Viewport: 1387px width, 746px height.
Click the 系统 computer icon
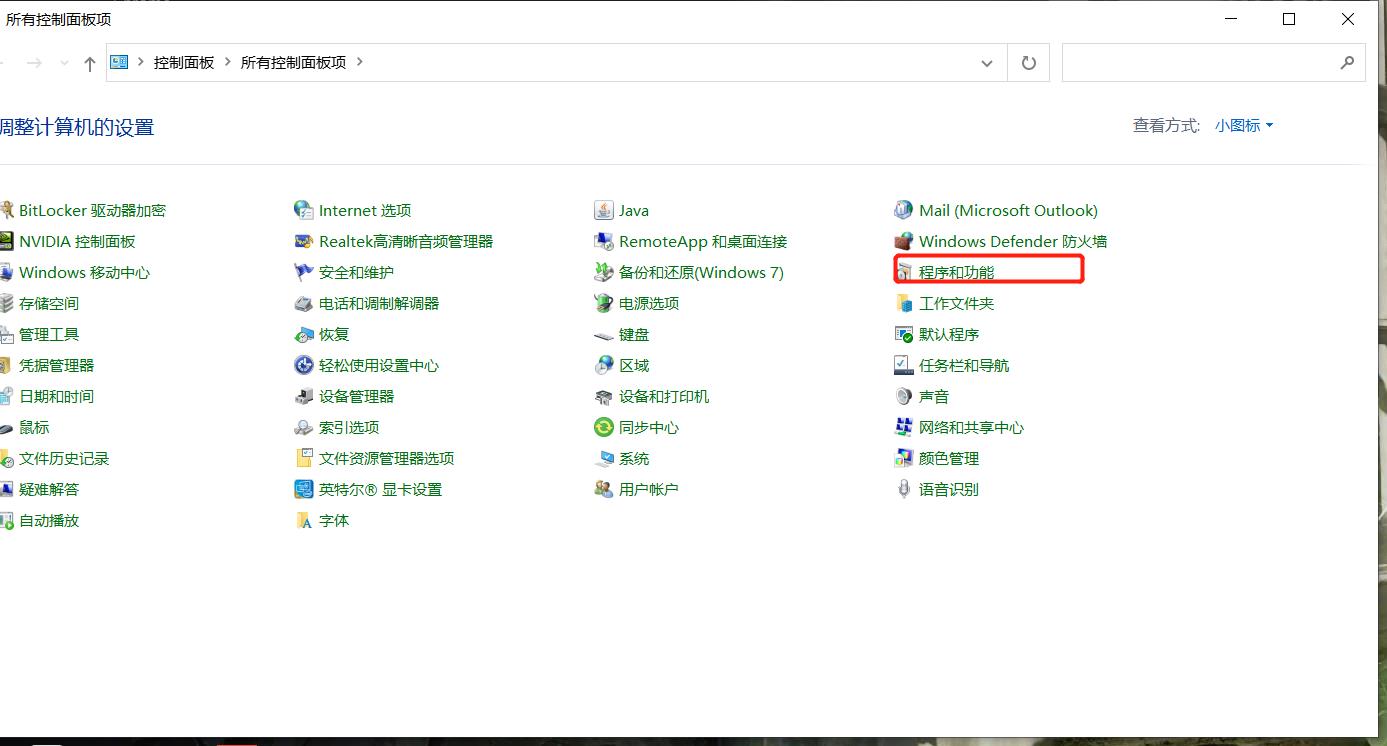click(x=604, y=458)
